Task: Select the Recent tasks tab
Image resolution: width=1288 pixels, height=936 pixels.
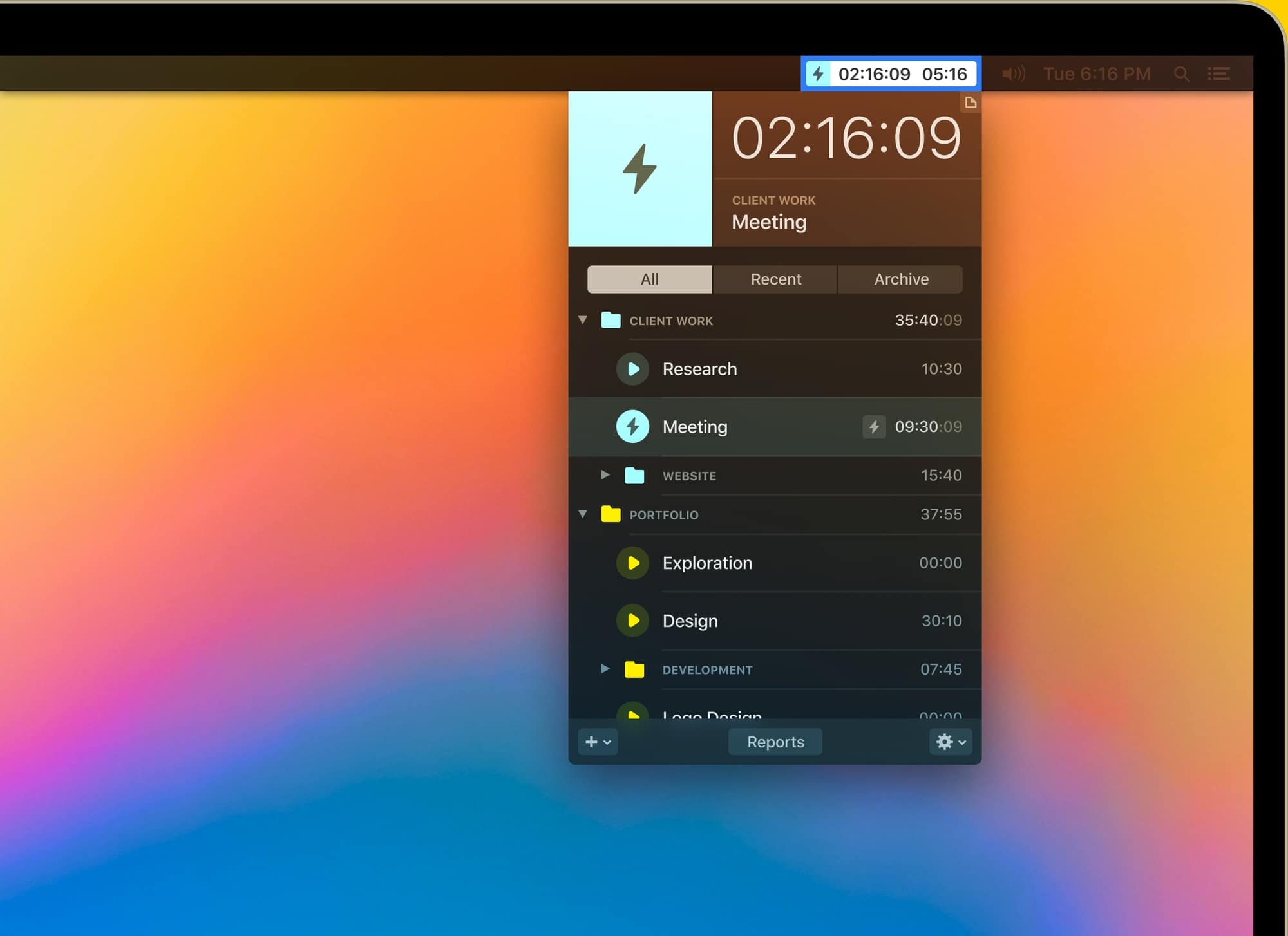Action: (775, 279)
